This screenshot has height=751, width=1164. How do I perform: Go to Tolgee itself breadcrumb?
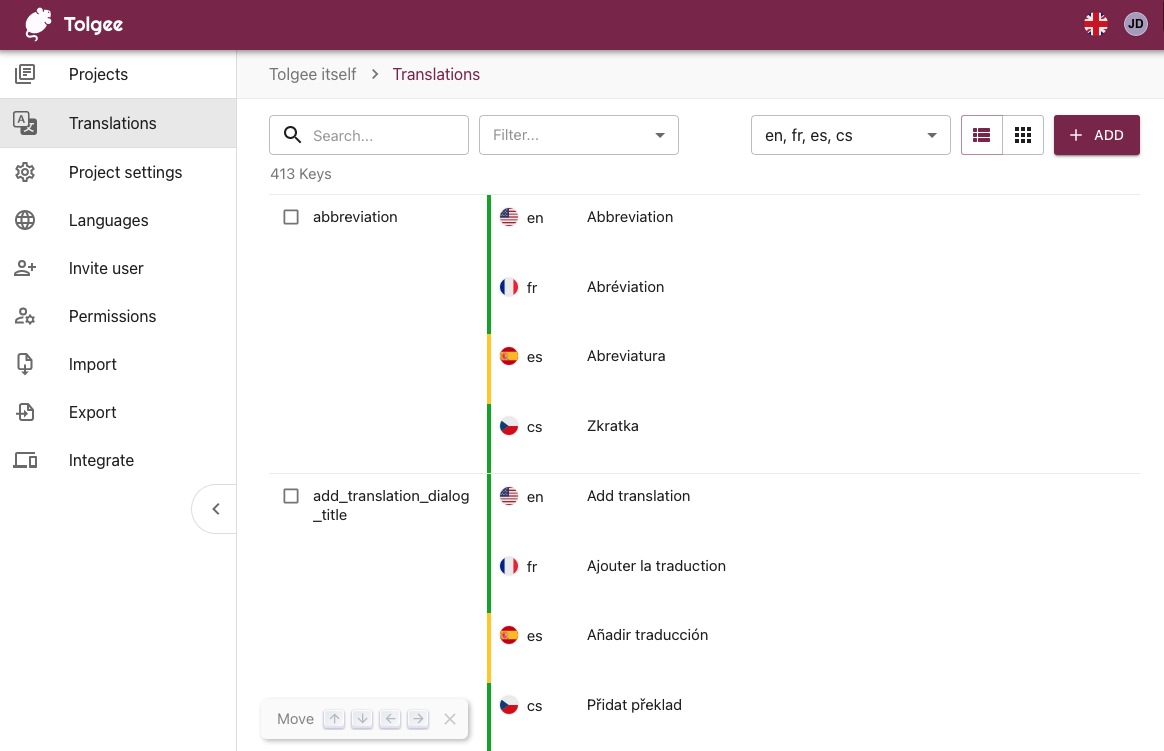pyautogui.click(x=313, y=74)
